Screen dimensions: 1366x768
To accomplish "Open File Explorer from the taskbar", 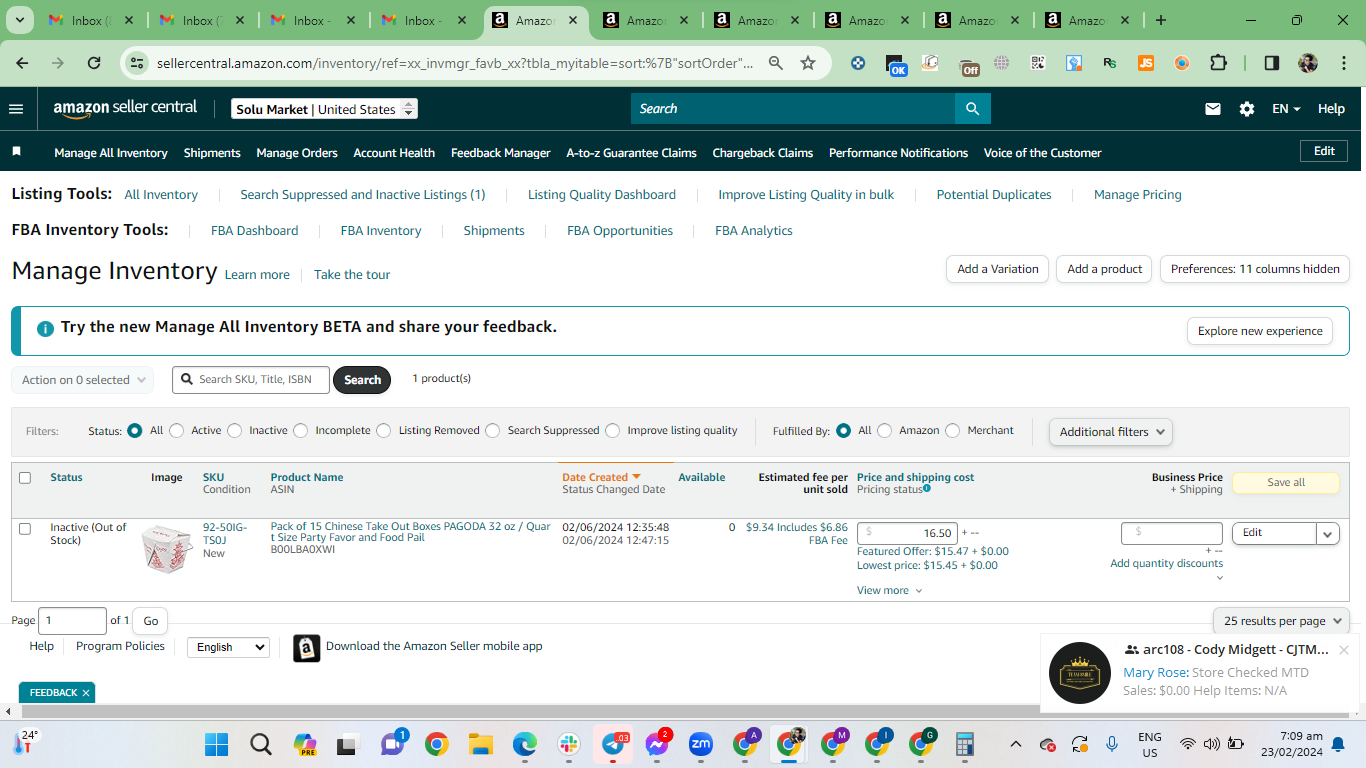I will [x=481, y=744].
